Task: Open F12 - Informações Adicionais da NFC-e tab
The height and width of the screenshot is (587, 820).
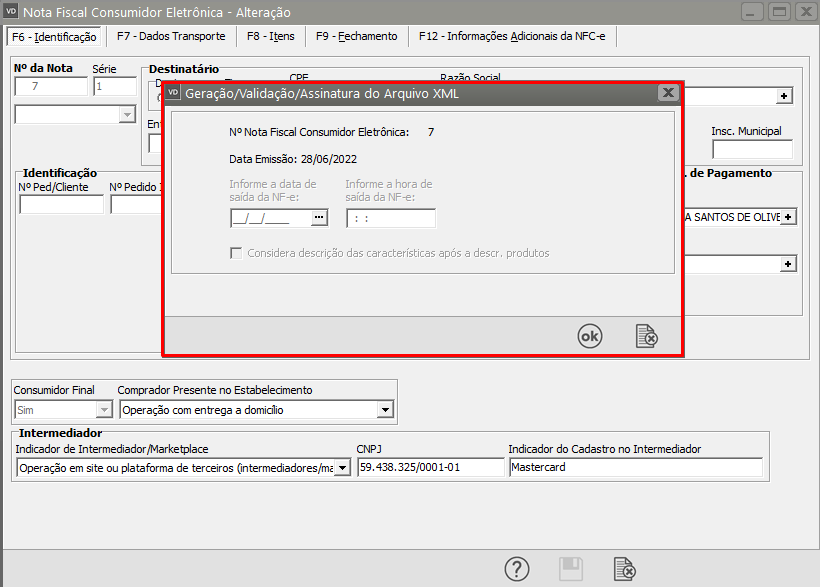Action: coord(512,36)
